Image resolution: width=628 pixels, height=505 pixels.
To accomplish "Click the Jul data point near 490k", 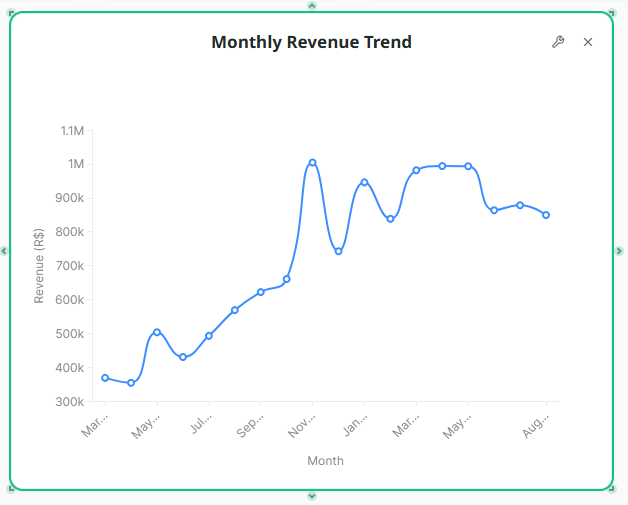I will coord(209,336).
